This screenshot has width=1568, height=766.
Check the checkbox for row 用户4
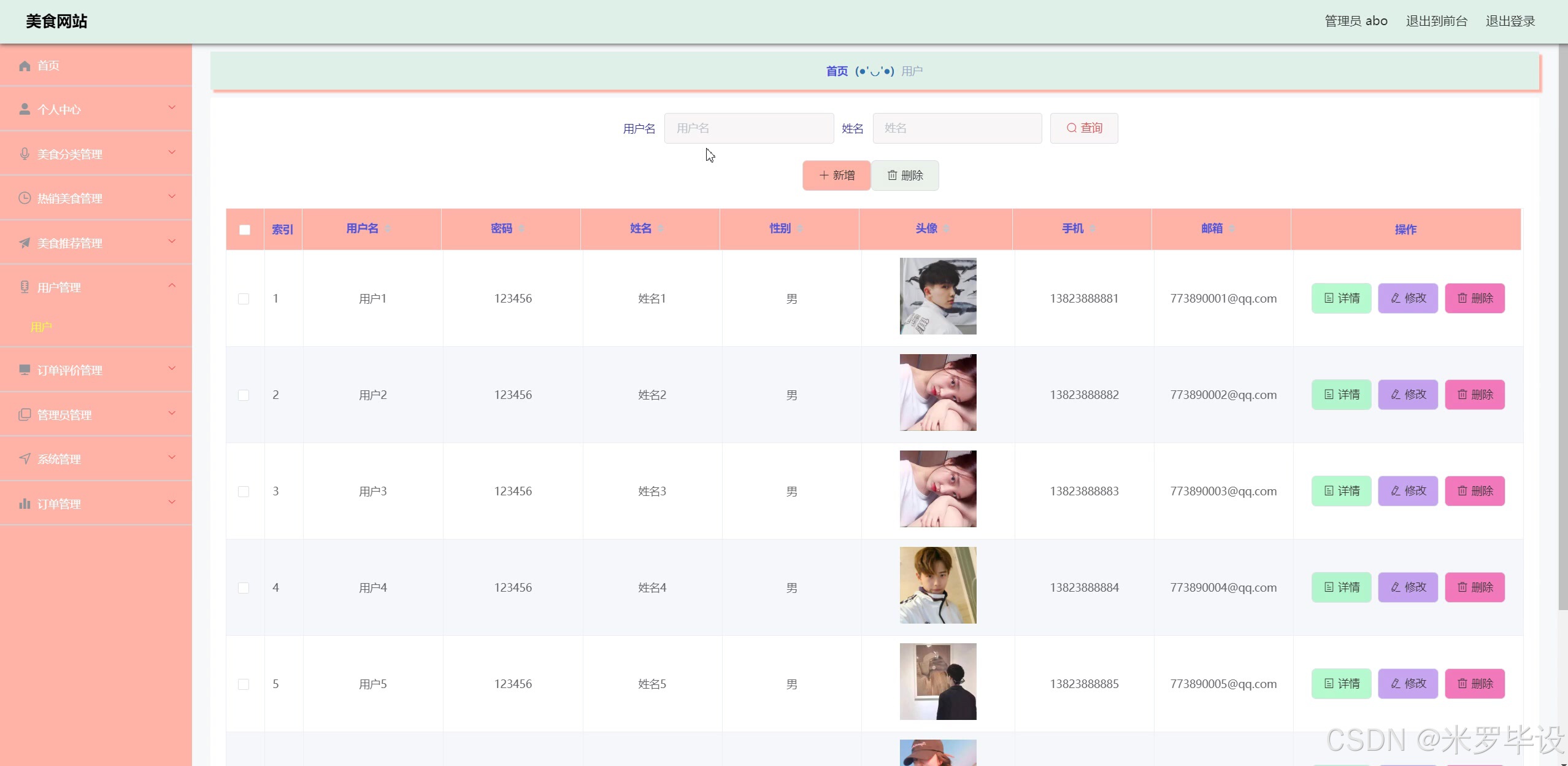(x=244, y=588)
